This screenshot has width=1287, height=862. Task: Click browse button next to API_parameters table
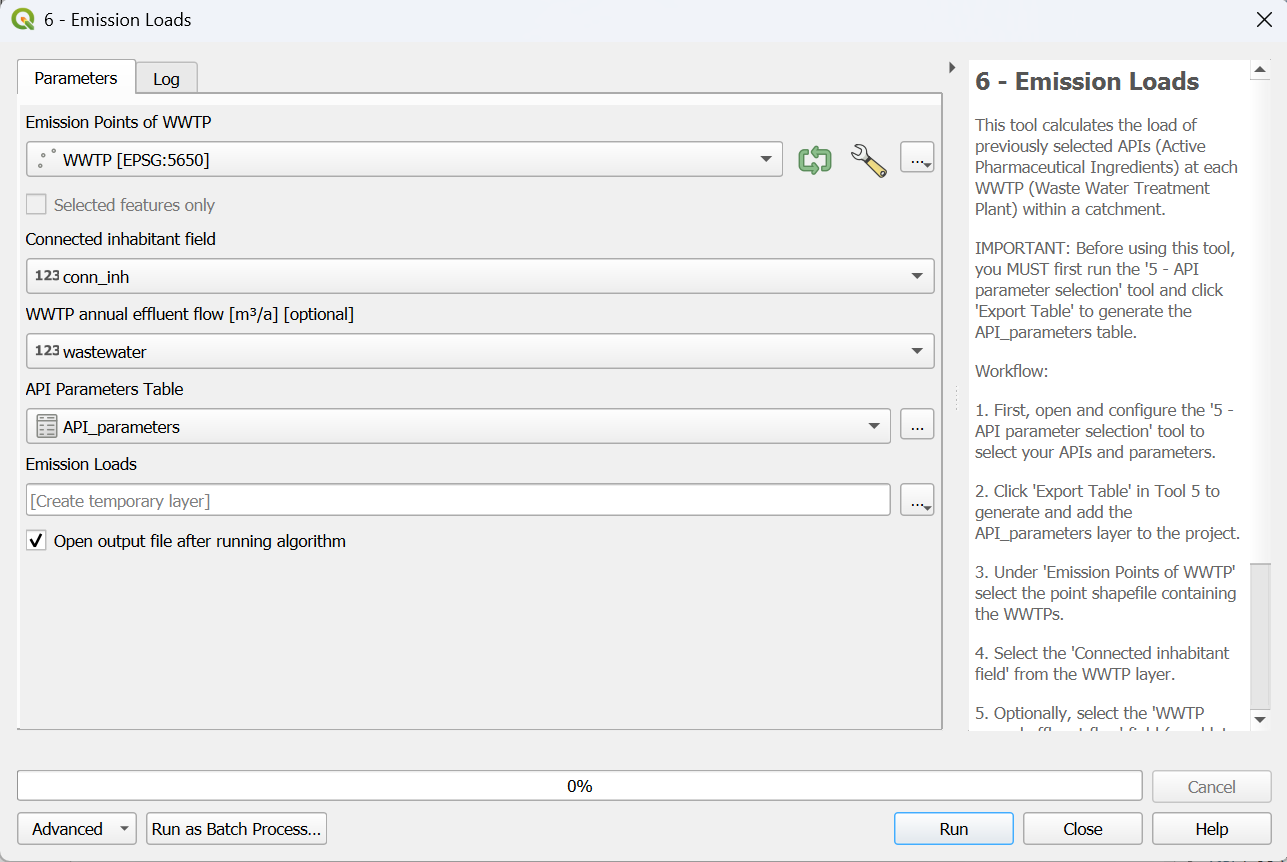click(917, 424)
